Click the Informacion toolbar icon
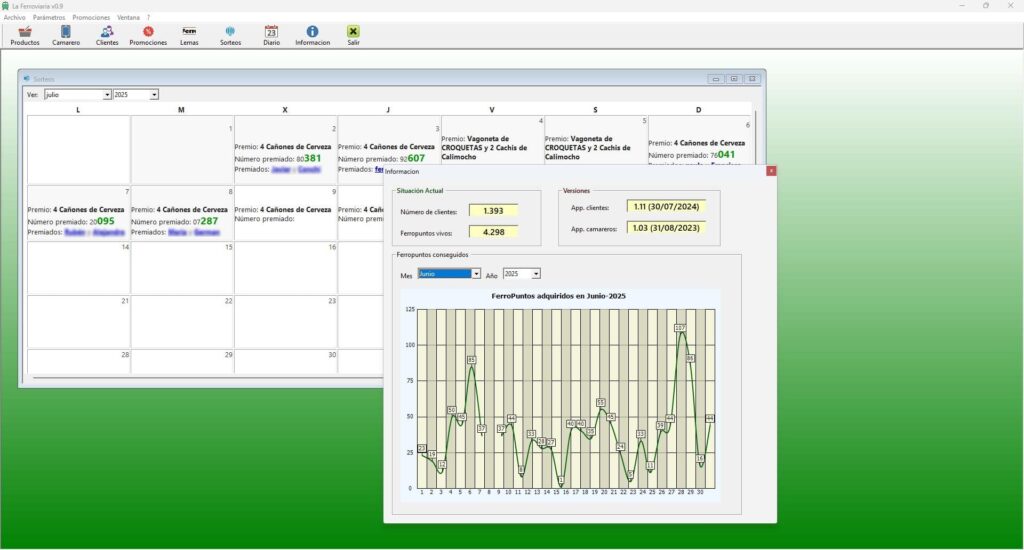1024x550 pixels. 312,36
